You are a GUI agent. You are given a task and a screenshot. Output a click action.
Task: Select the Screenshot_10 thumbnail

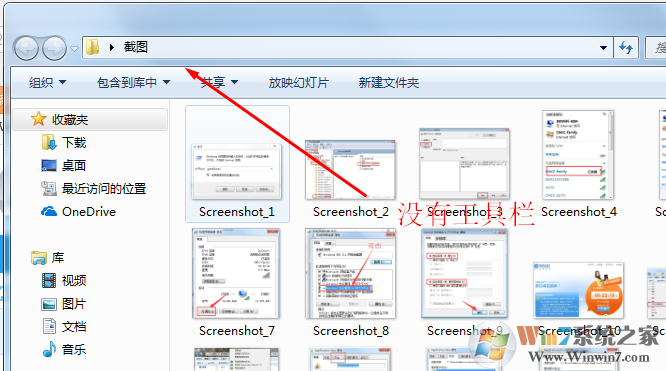(579, 290)
